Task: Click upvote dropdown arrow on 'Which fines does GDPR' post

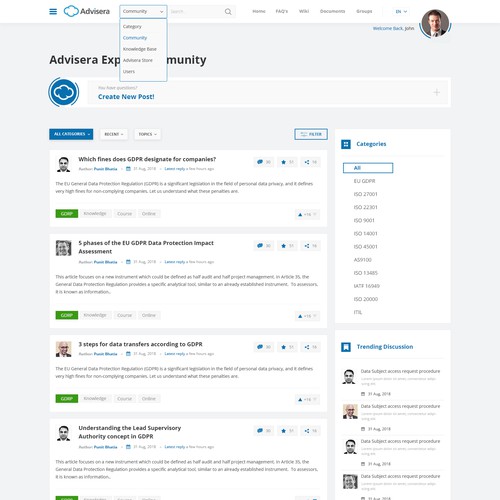Action: [x=315, y=214]
